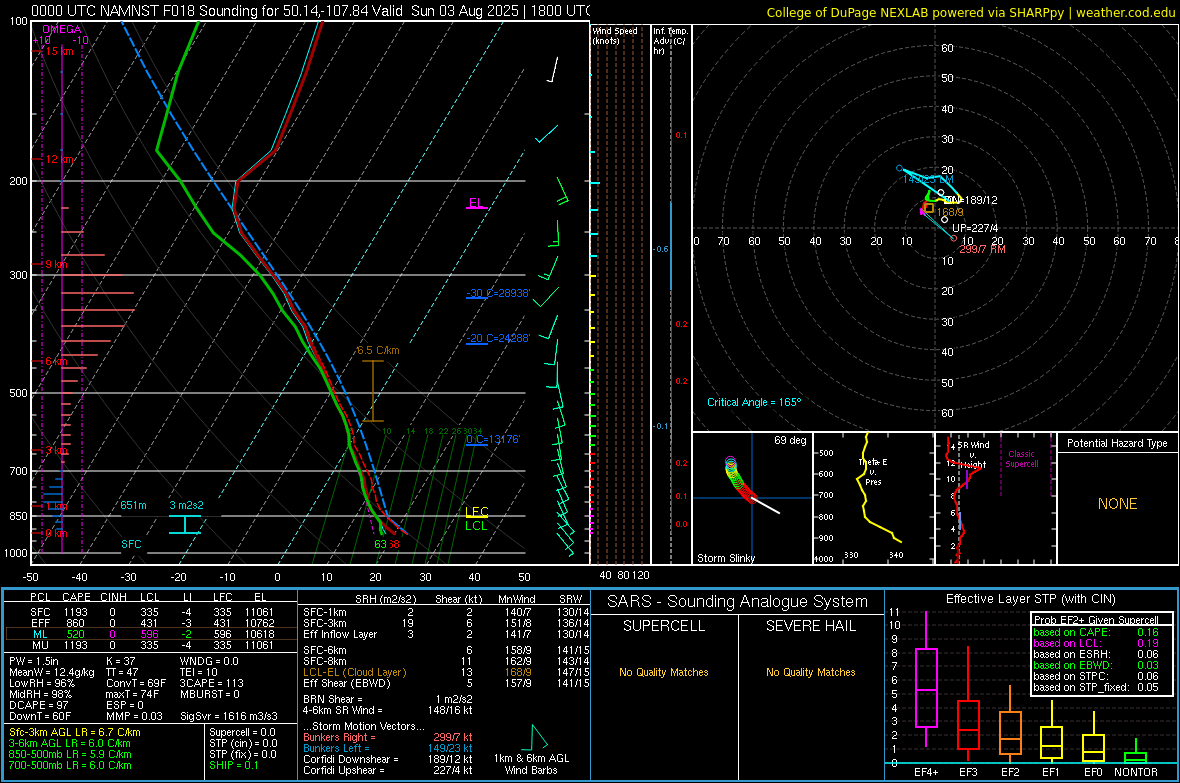Screen dimensions: 1180x783
Task: Click the DCAPE = 97 value
Action: 38,705
